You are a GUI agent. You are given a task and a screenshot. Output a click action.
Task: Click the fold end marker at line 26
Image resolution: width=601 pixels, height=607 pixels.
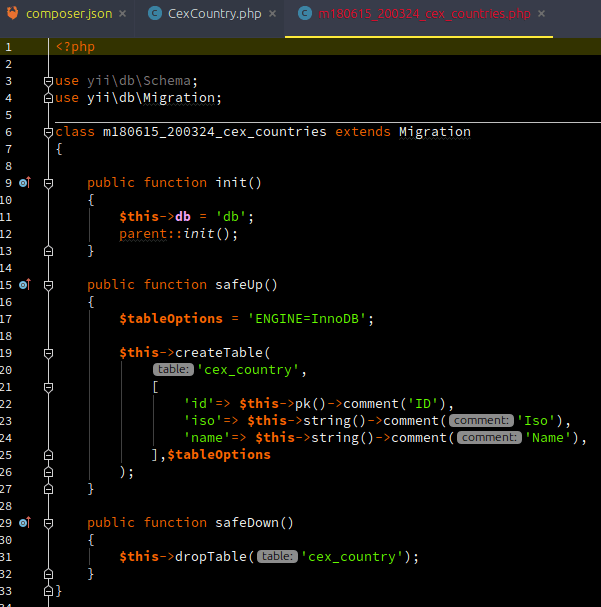[48, 472]
